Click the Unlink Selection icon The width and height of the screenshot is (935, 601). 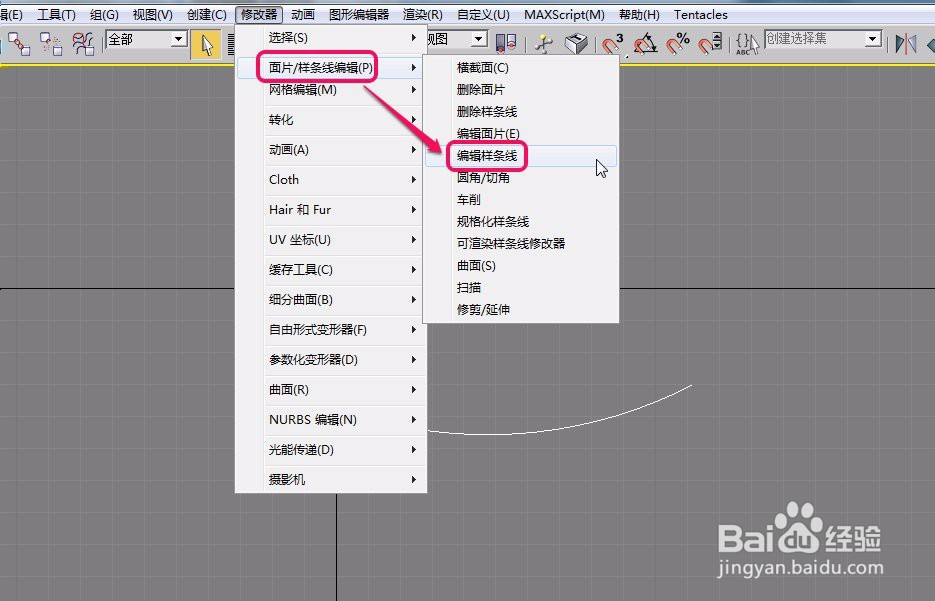click(x=51, y=43)
